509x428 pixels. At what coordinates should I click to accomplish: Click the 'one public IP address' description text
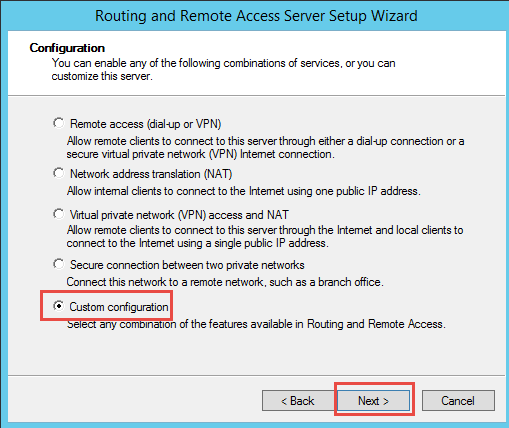243,191
